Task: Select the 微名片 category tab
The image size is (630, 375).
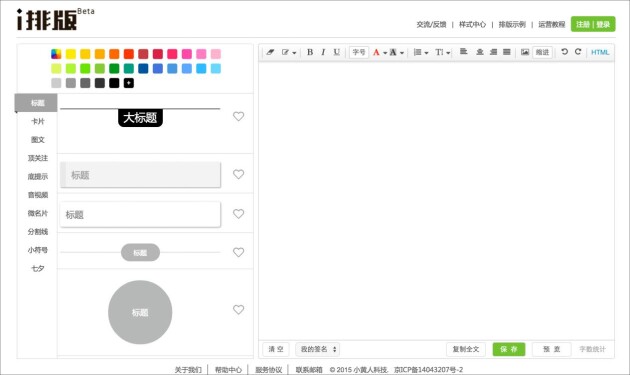Action: pos(37,213)
